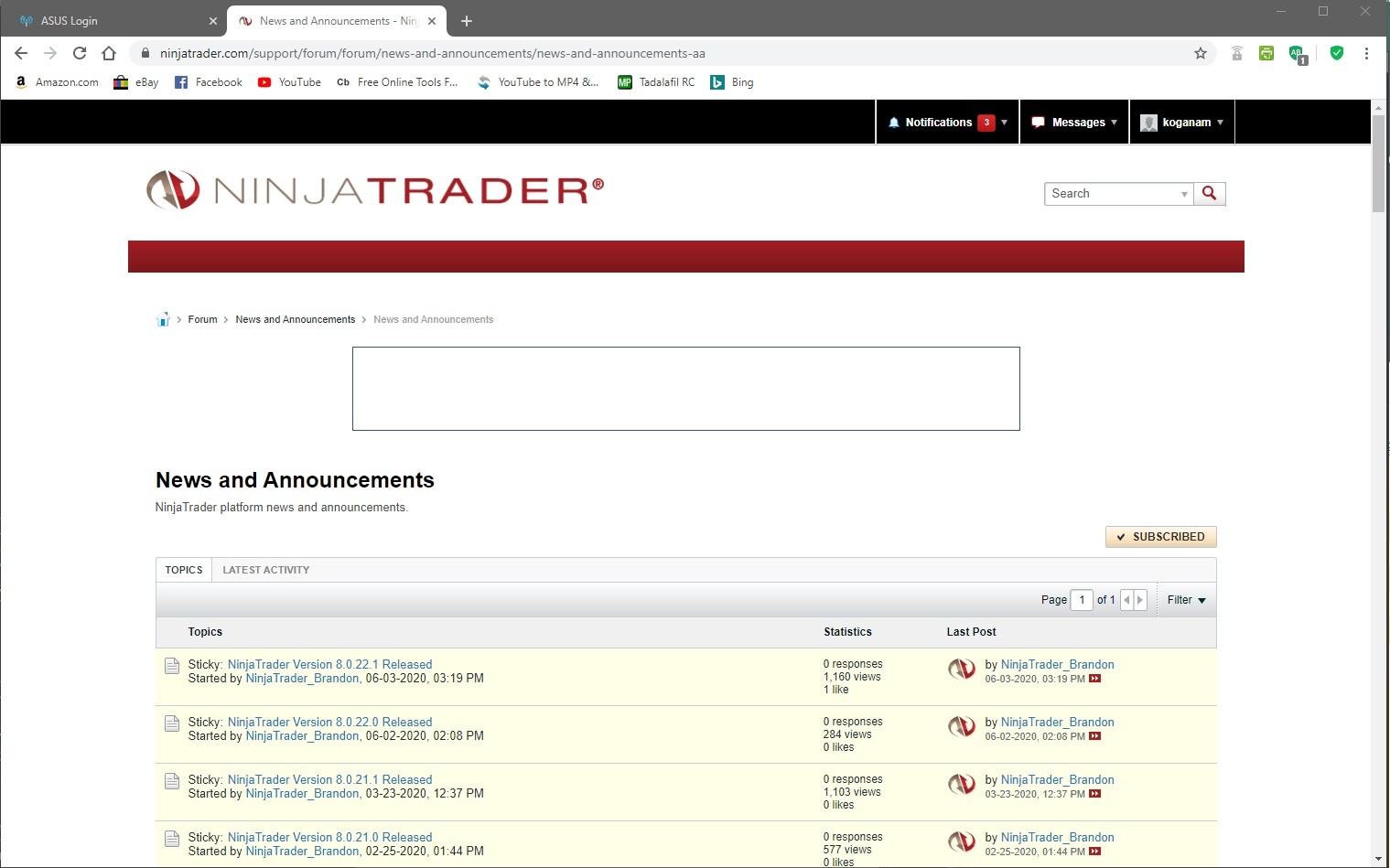Open NinjaTrader_Brandon starter link for 8.0.22.1
The image size is (1390, 868).
point(302,679)
